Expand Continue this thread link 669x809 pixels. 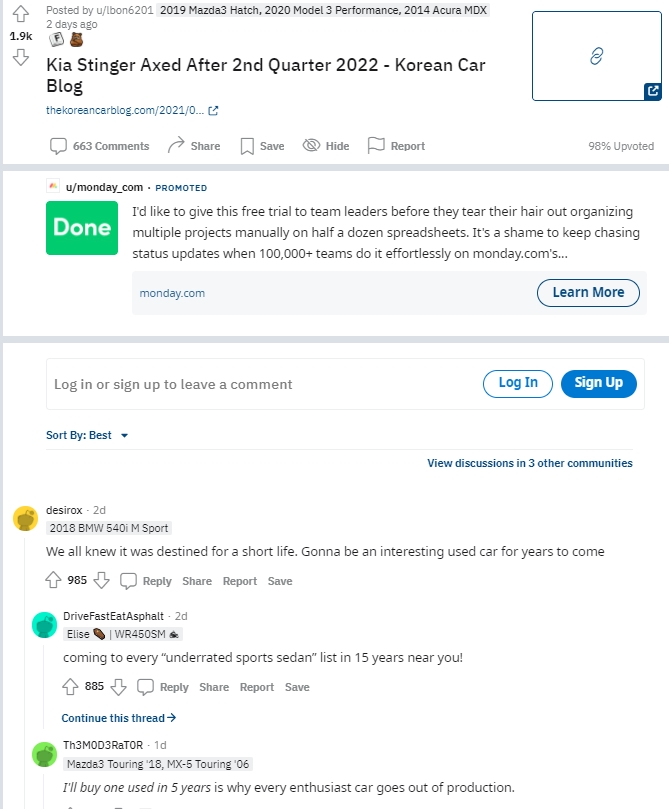(x=119, y=718)
